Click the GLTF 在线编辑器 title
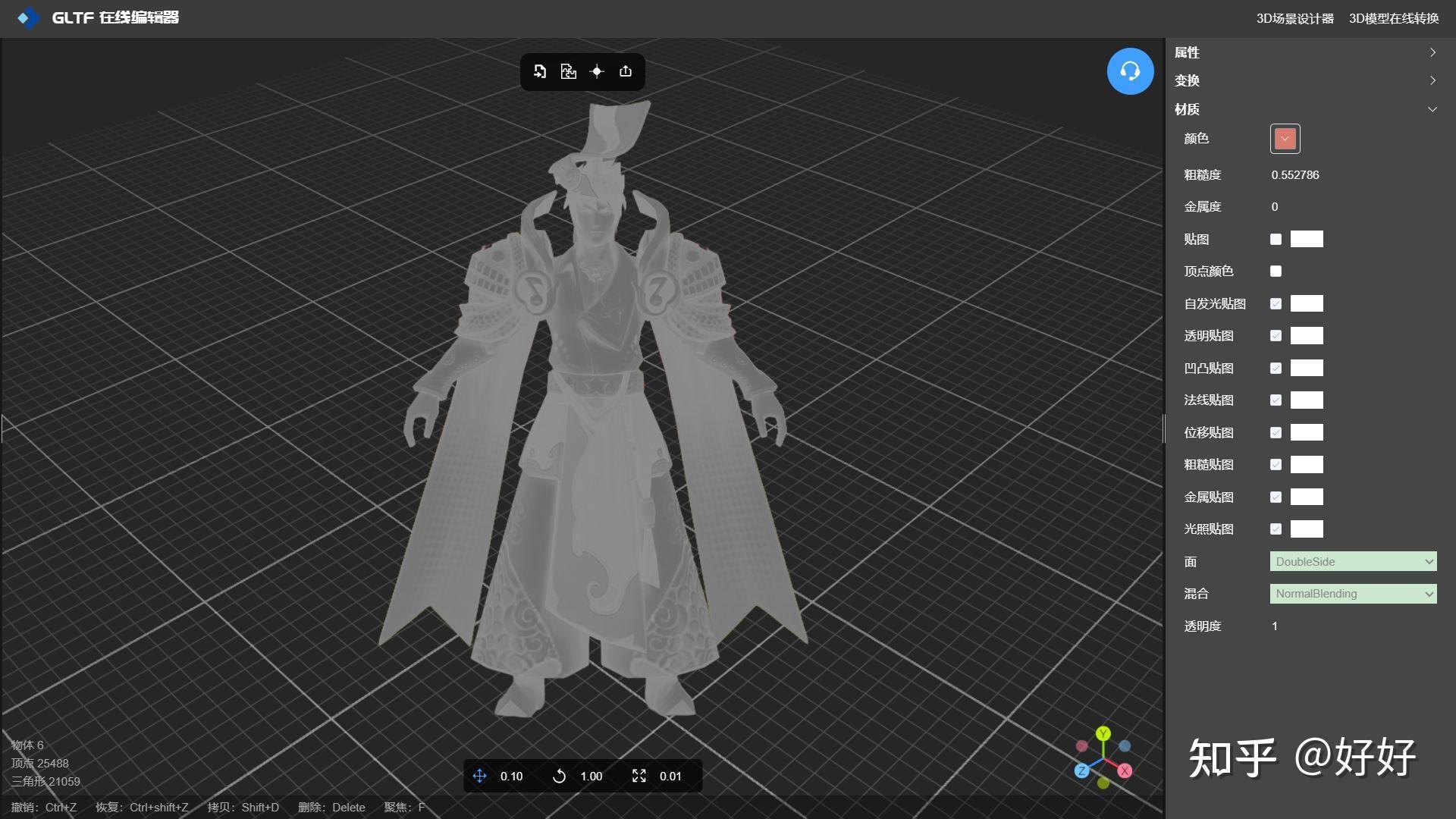The height and width of the screenshot is (819, 1456). [x=115, y=17]
